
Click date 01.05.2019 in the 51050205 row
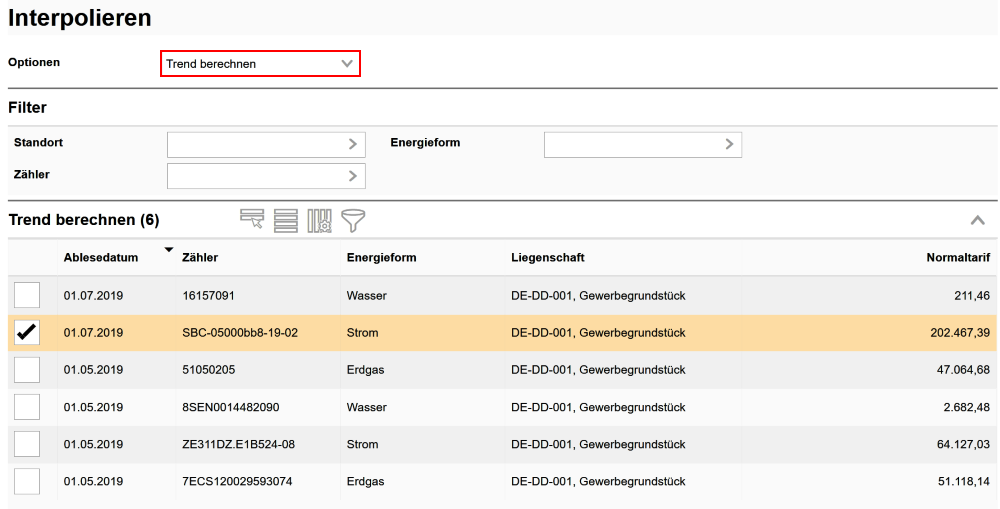tap(94, 370)
